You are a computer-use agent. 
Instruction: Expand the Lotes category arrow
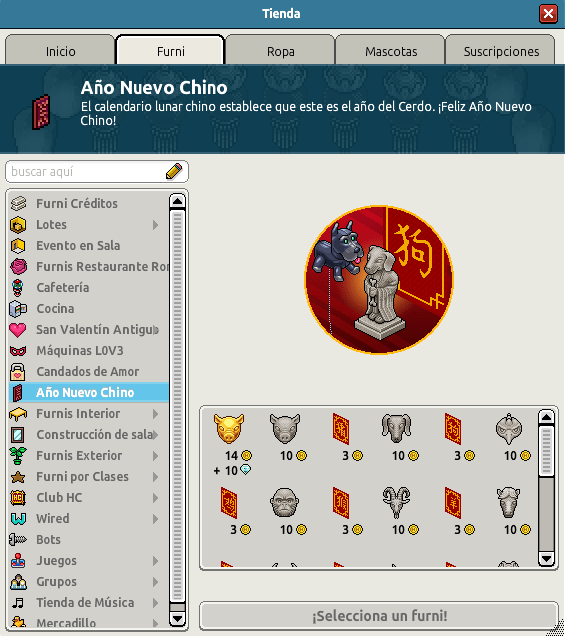tap(155, 225)
